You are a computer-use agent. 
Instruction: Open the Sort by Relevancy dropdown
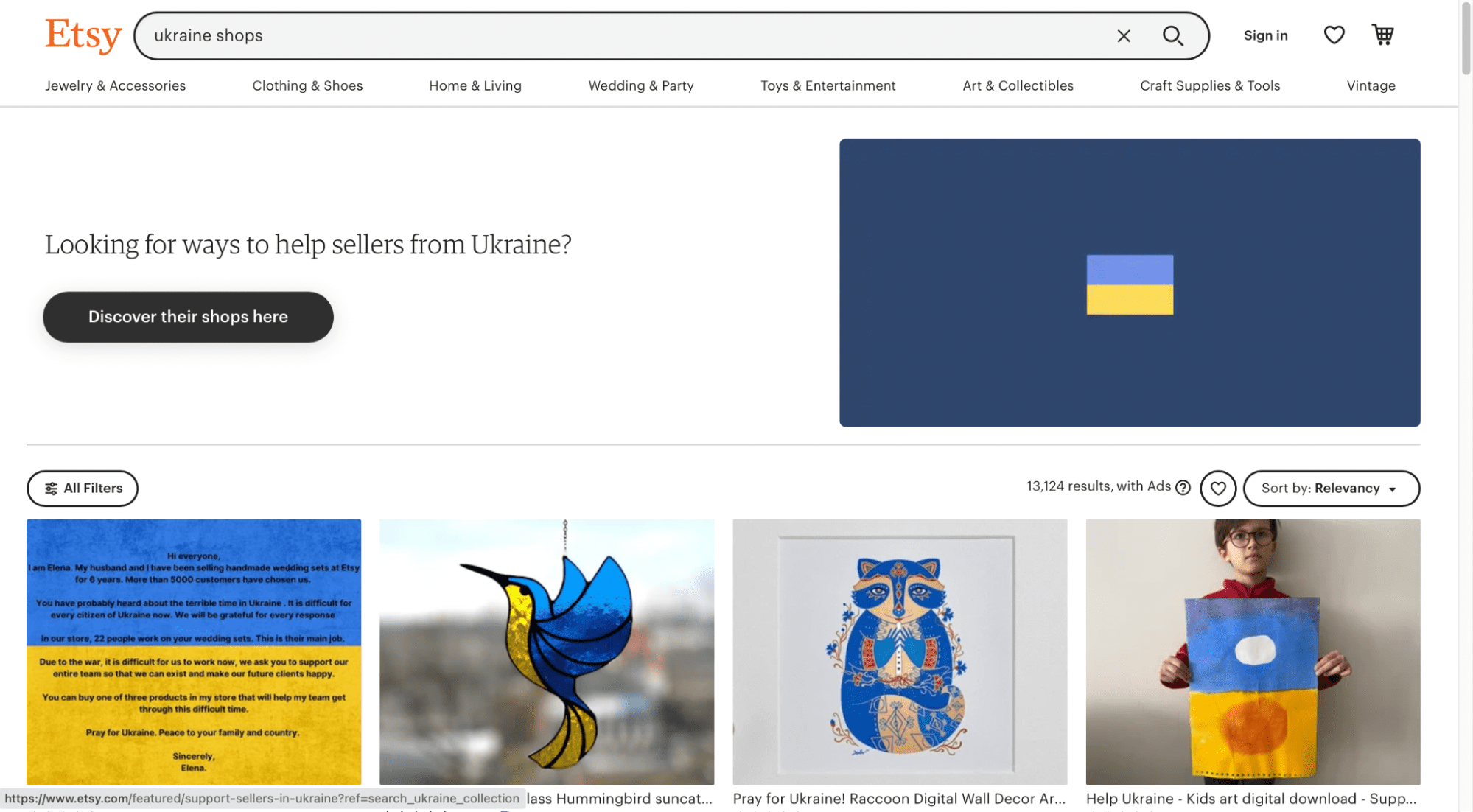(x=1331, y=489)
